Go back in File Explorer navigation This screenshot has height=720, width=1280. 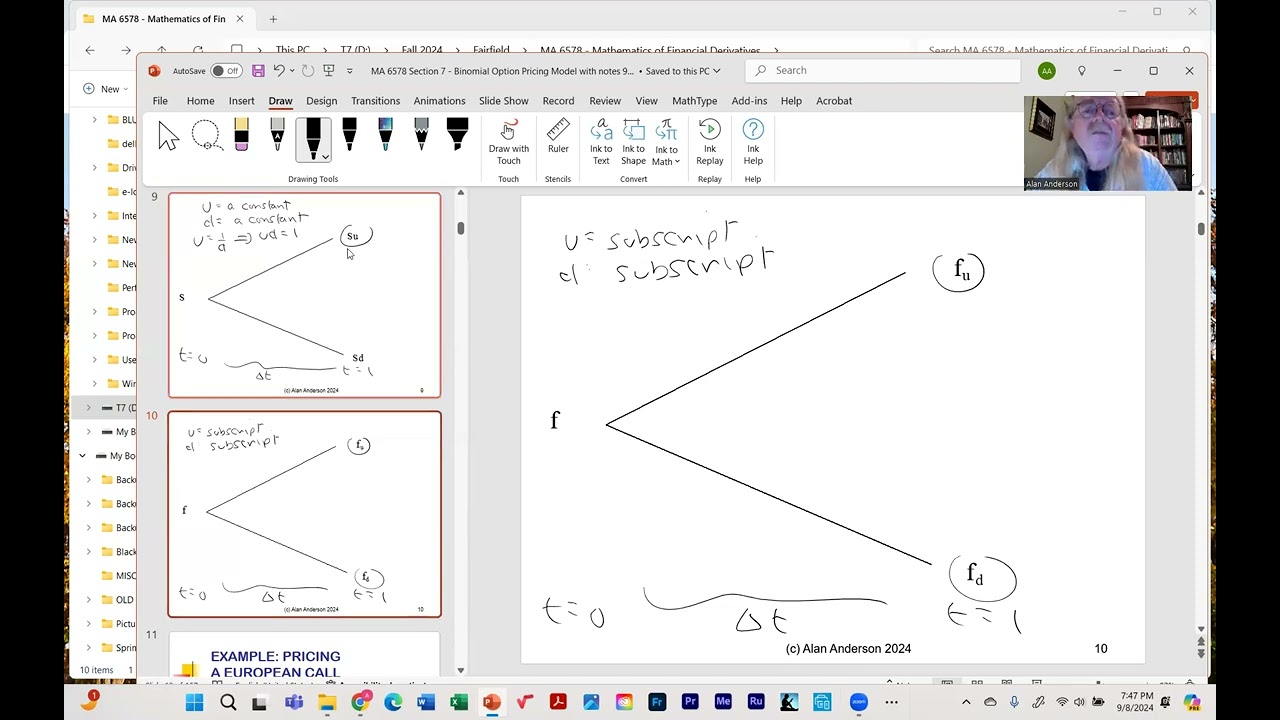tap(90, 50)
